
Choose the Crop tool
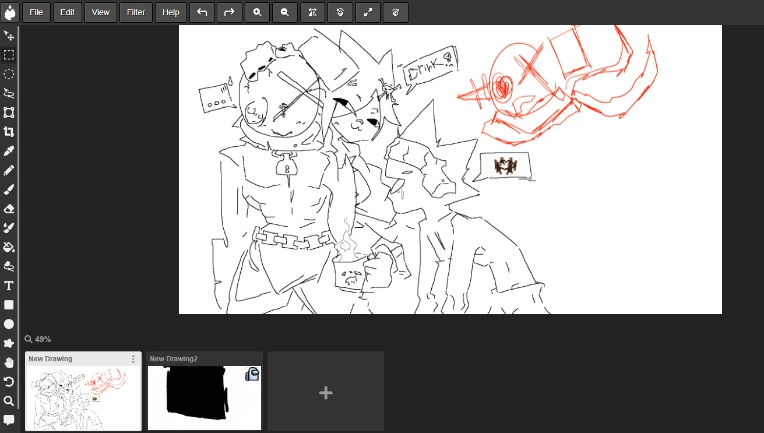pyautogui.click(x=9, y=132)
